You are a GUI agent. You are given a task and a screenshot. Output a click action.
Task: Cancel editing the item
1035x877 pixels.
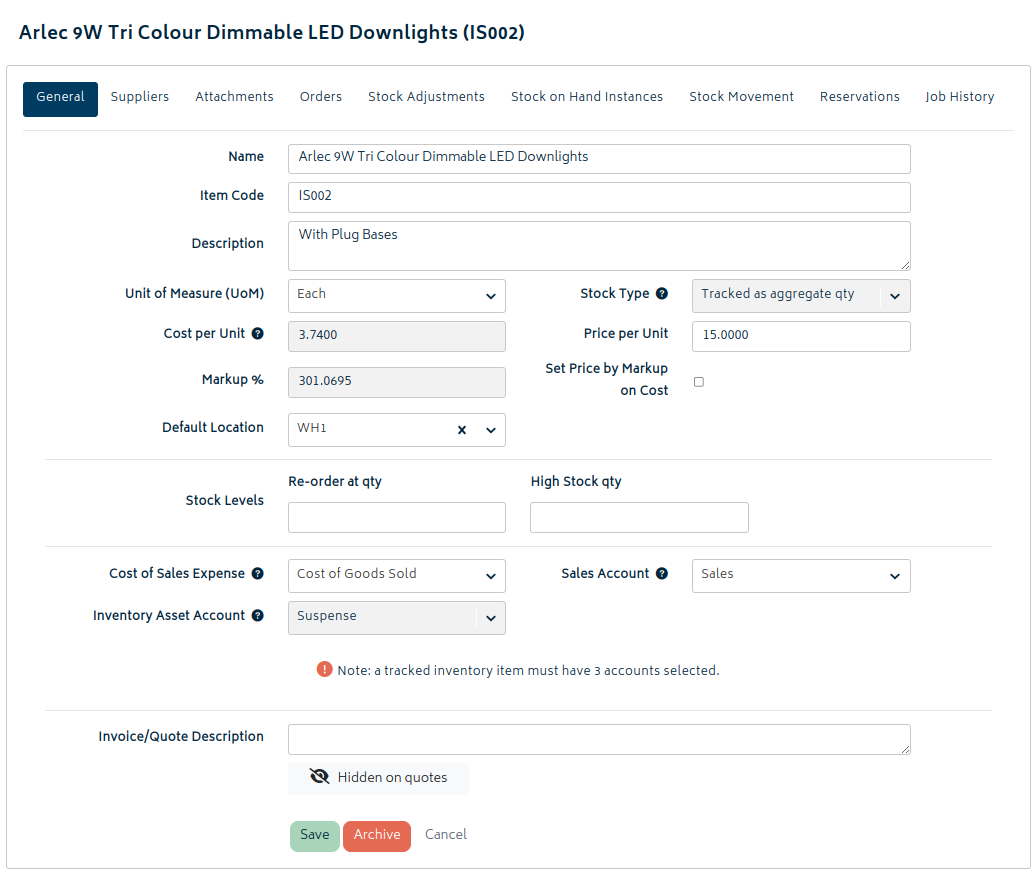(x=446, y=835)
